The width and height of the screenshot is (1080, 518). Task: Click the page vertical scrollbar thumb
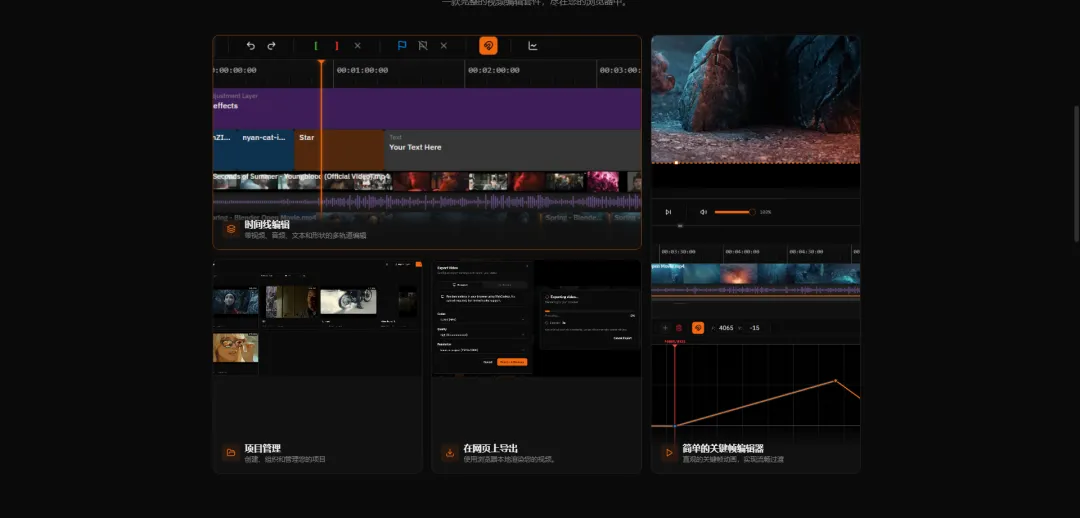click(x=1076, y=173)
